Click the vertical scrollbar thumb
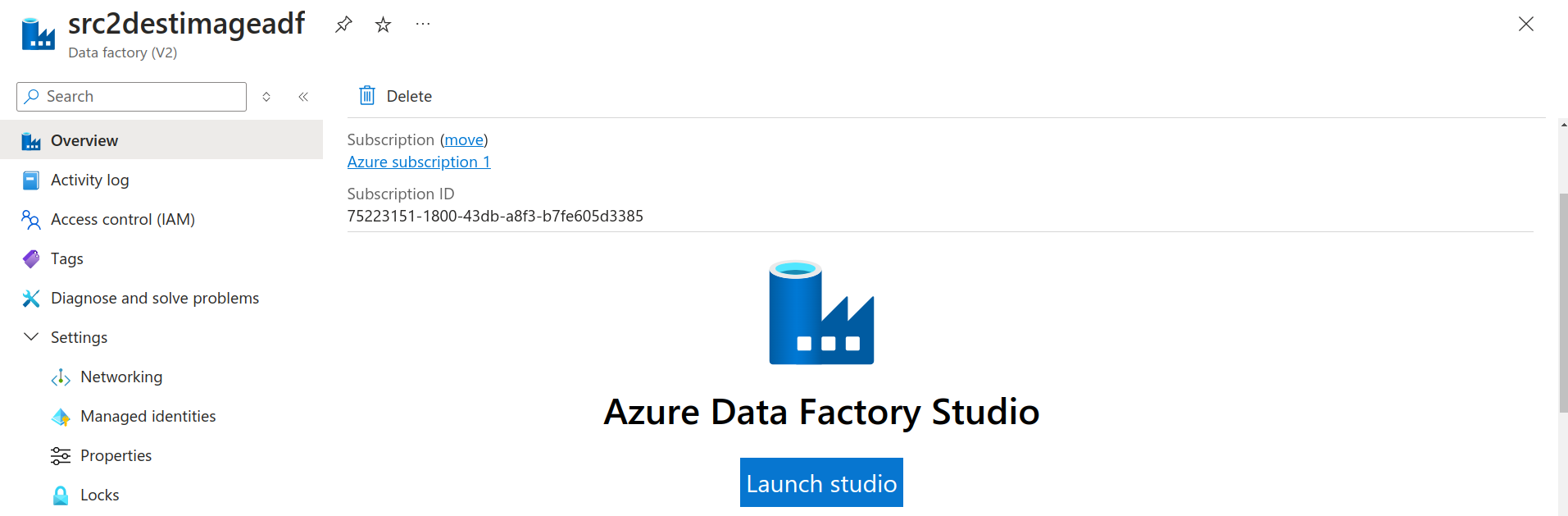This screenshot has width=1568, height=516. click(1563, 304)
